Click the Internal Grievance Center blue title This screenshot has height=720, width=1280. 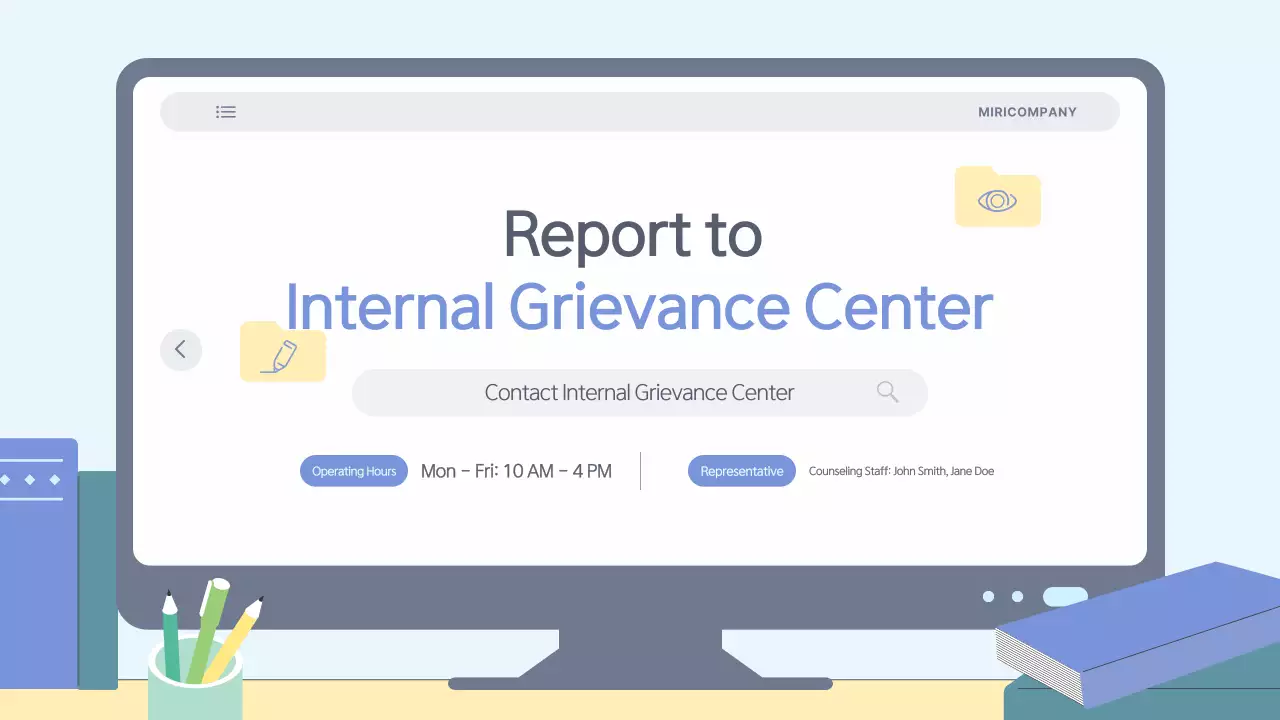(639, 306)
